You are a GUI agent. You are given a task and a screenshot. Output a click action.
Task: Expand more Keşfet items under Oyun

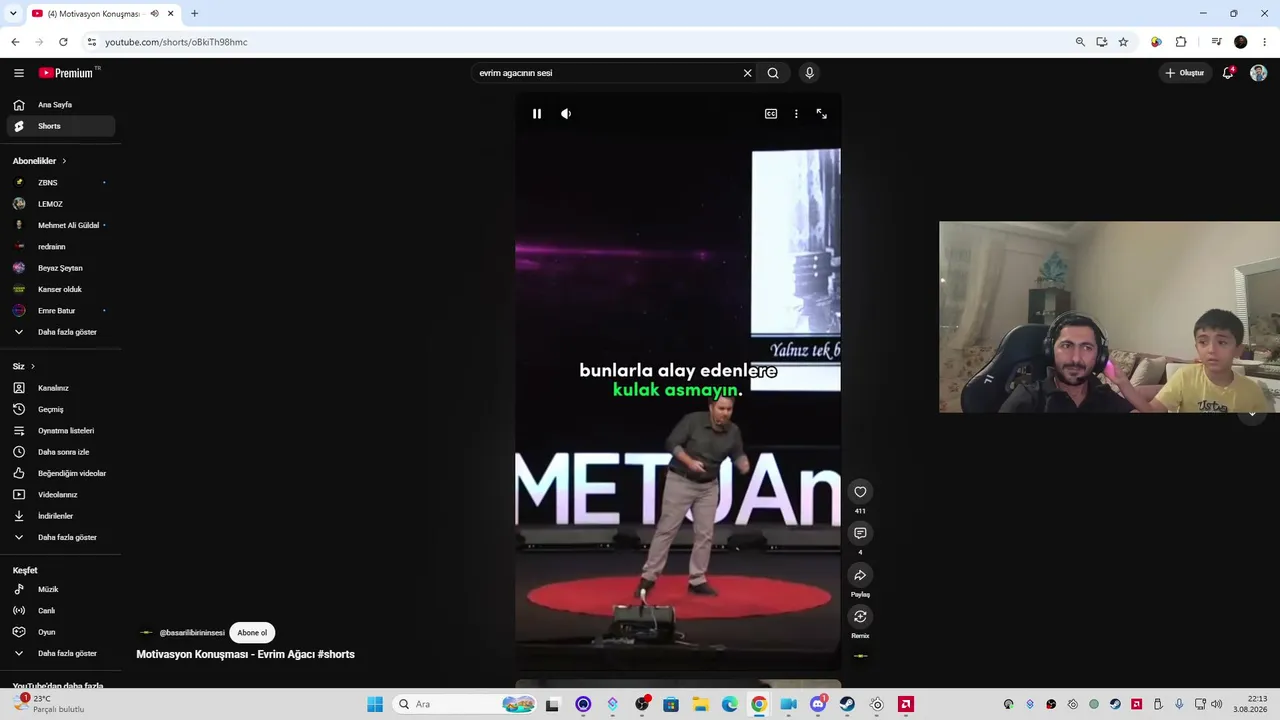(61, 654)
